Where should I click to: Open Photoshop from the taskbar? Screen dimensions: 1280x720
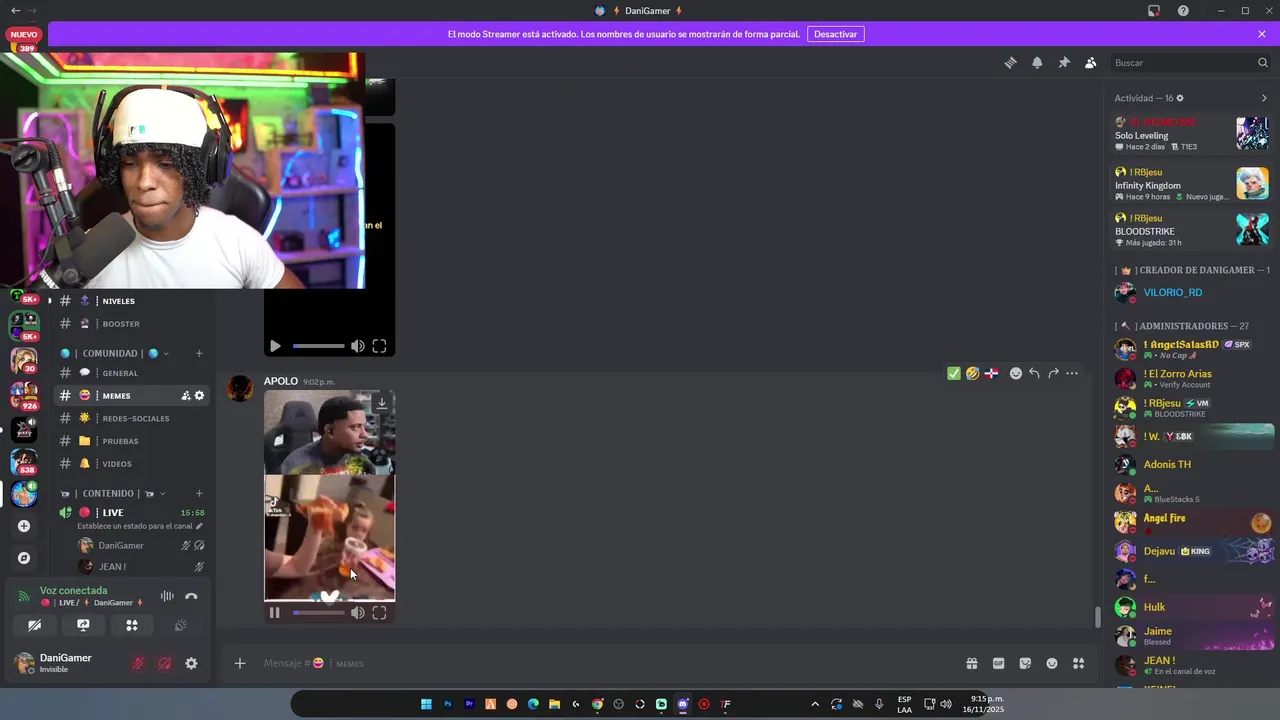tap(448, 704)
